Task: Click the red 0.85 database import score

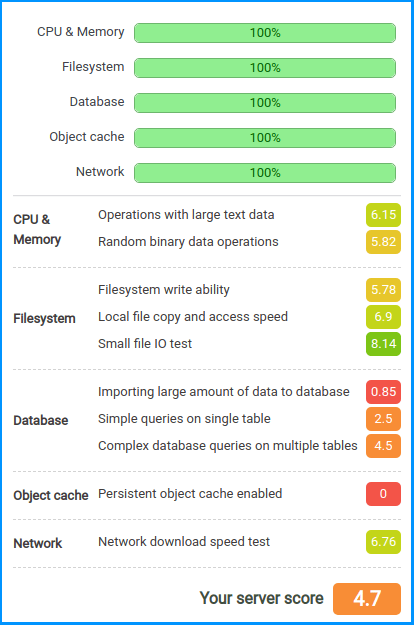Action: tap(383, 392)
